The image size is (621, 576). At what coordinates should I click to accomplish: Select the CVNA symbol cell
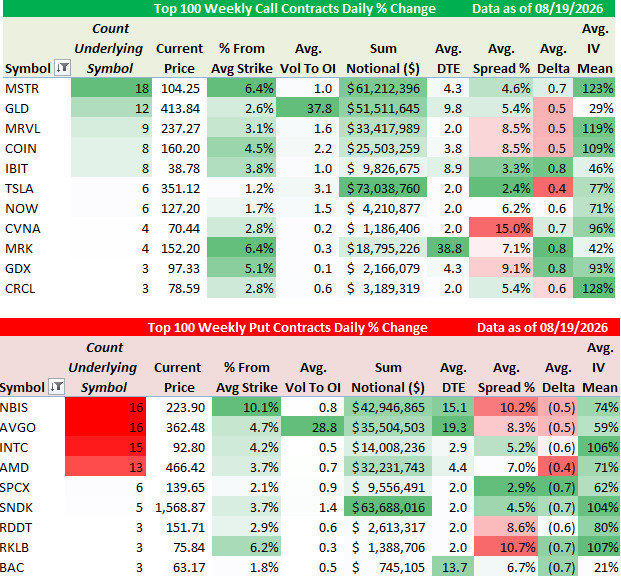(x=37, y=228)
